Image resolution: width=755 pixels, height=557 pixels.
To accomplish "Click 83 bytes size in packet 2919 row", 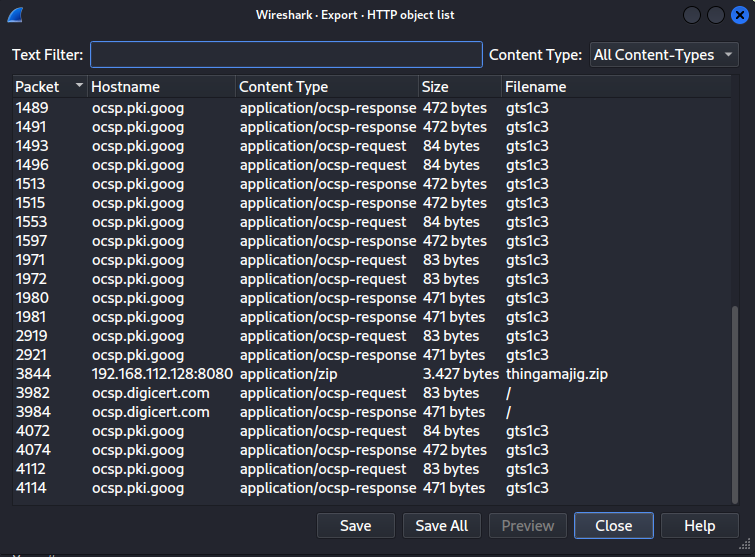I will coord(451,336).
